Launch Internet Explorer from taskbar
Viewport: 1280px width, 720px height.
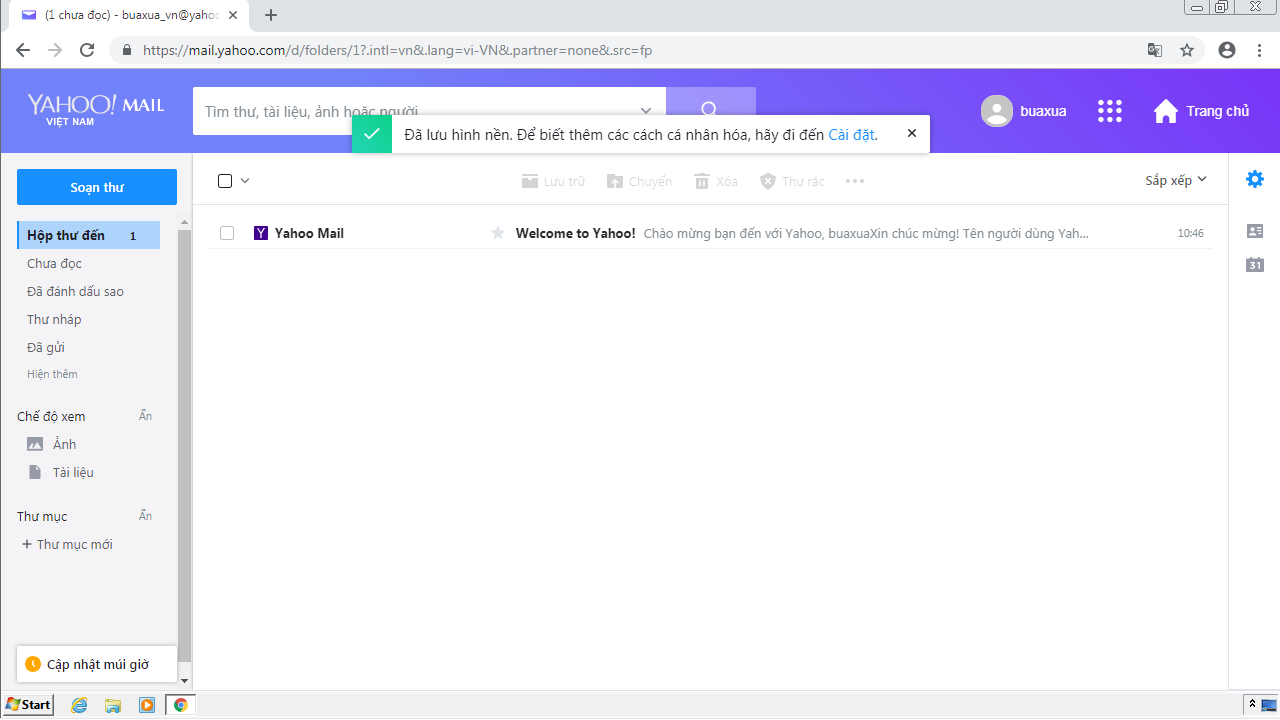tap(79, 704)
